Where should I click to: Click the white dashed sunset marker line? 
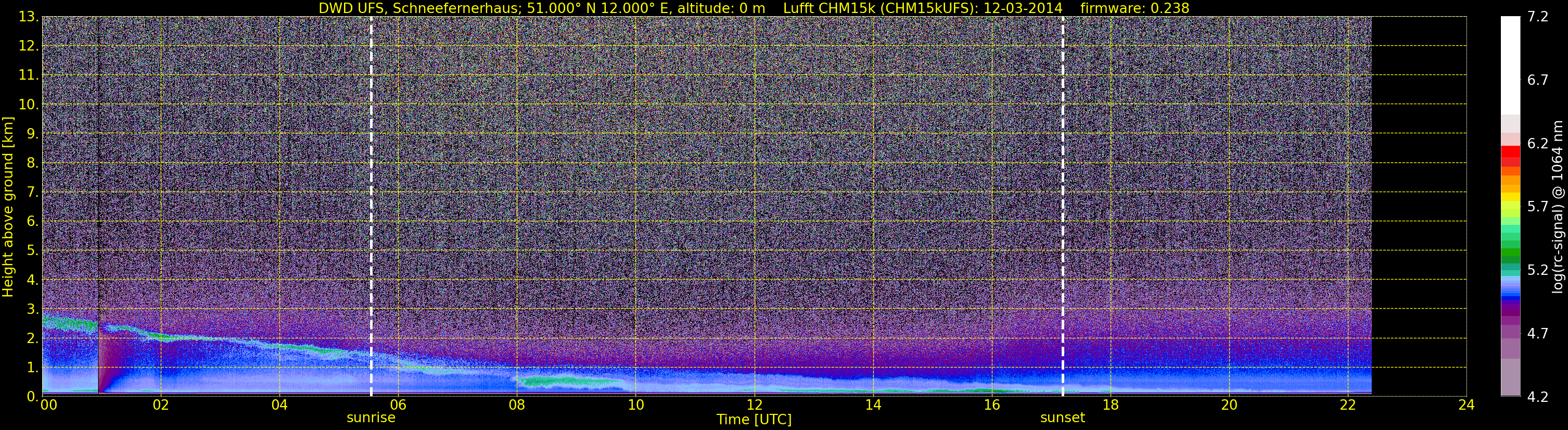coord(1063,207)
